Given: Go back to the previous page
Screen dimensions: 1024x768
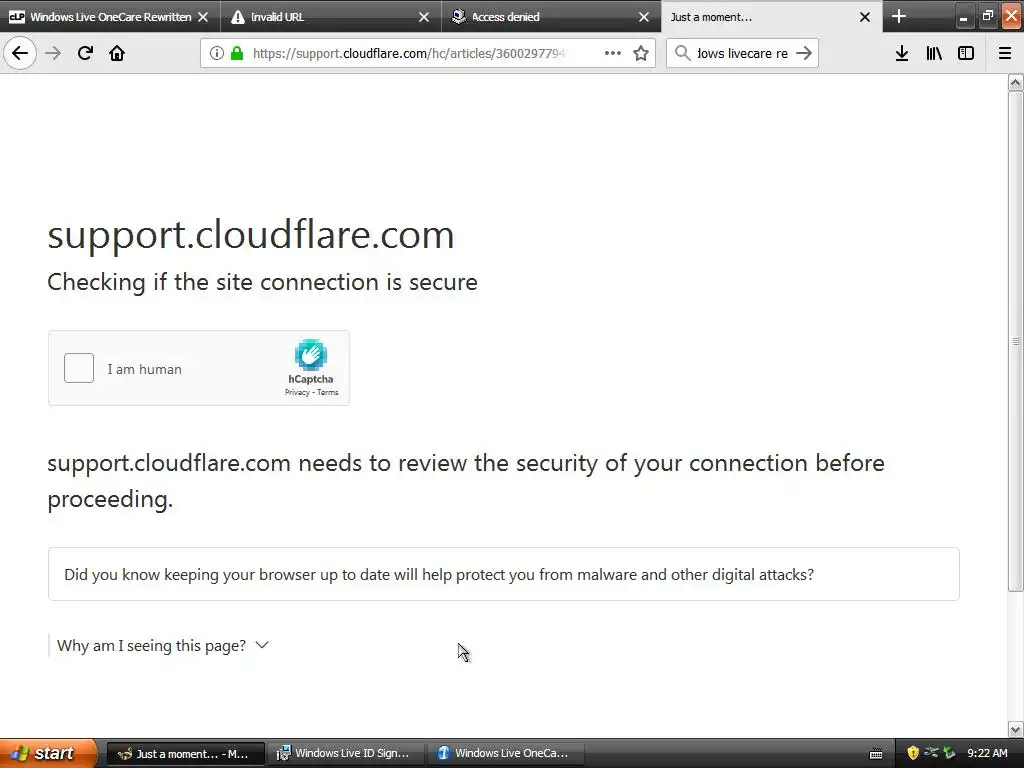Looking at the screenshot, I should pyautogui.click(x=20, y=53).
